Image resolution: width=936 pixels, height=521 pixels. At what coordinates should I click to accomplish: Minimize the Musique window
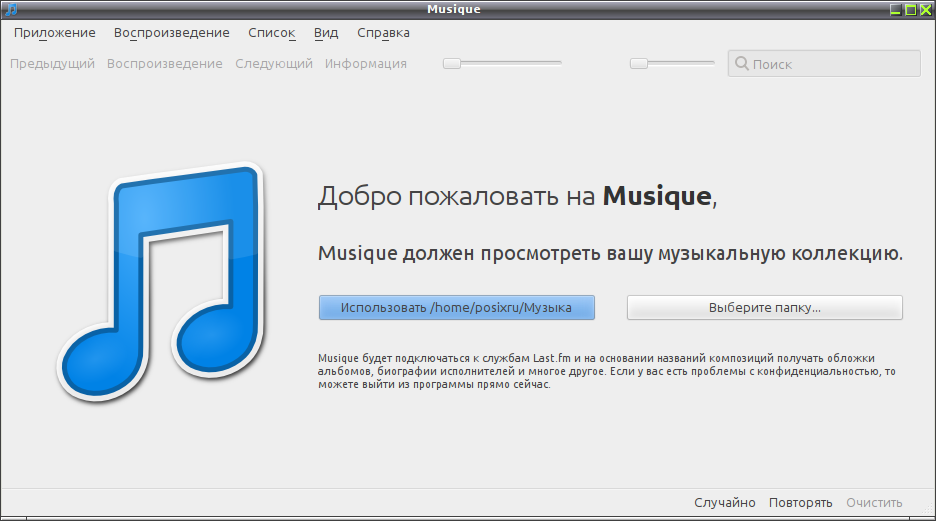[895, 10]
